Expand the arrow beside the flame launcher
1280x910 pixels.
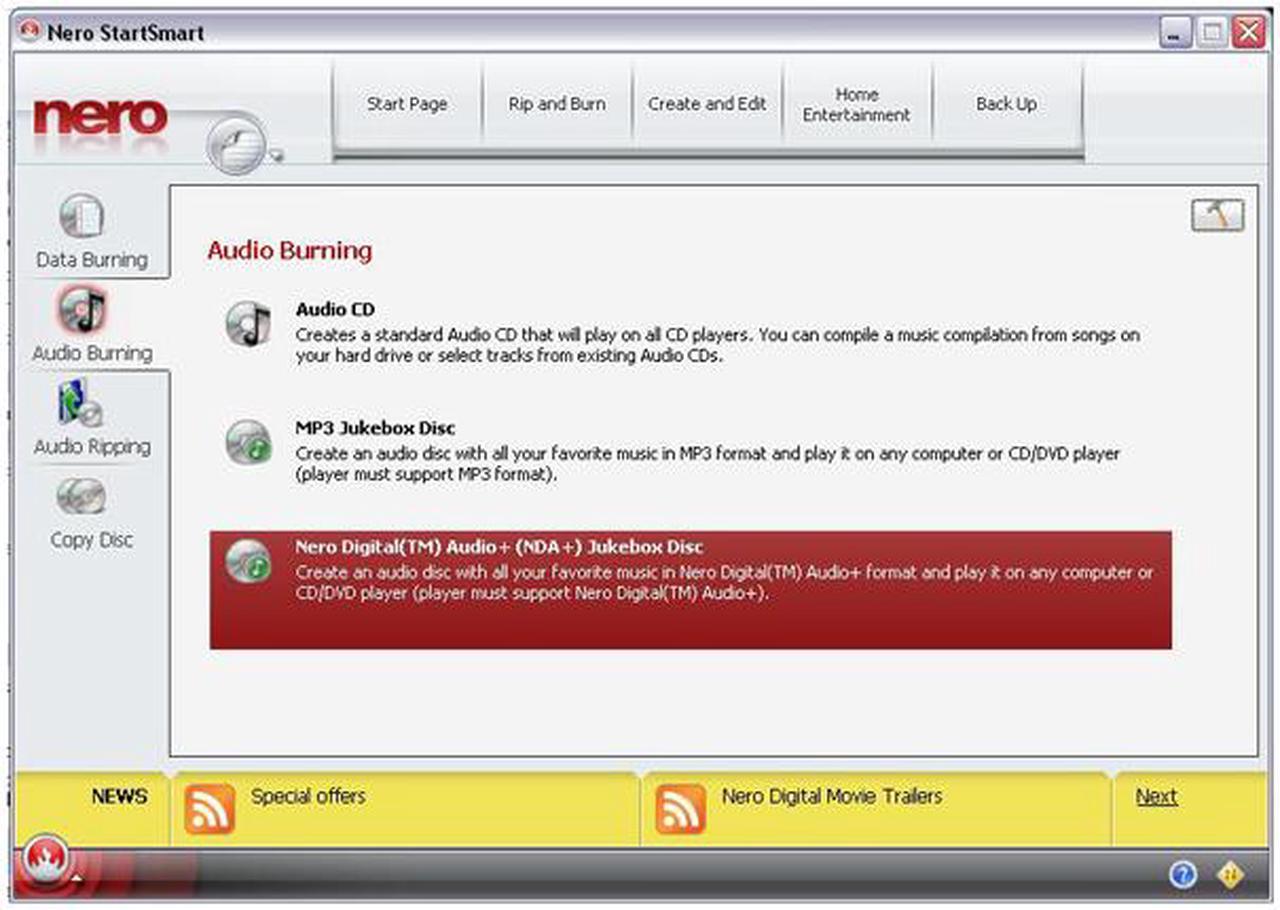[x=77, y=879]
